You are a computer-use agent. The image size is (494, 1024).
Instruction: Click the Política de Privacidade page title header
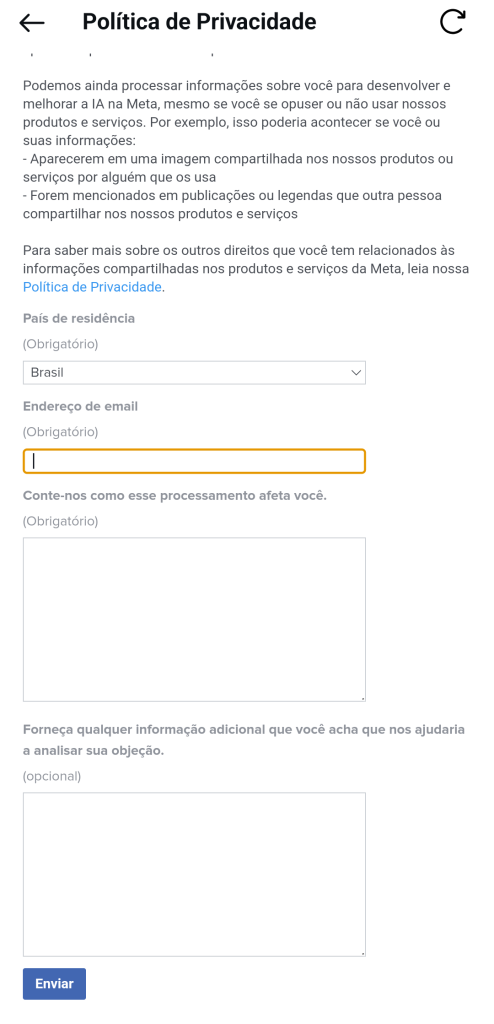click(x=199, y=22)
